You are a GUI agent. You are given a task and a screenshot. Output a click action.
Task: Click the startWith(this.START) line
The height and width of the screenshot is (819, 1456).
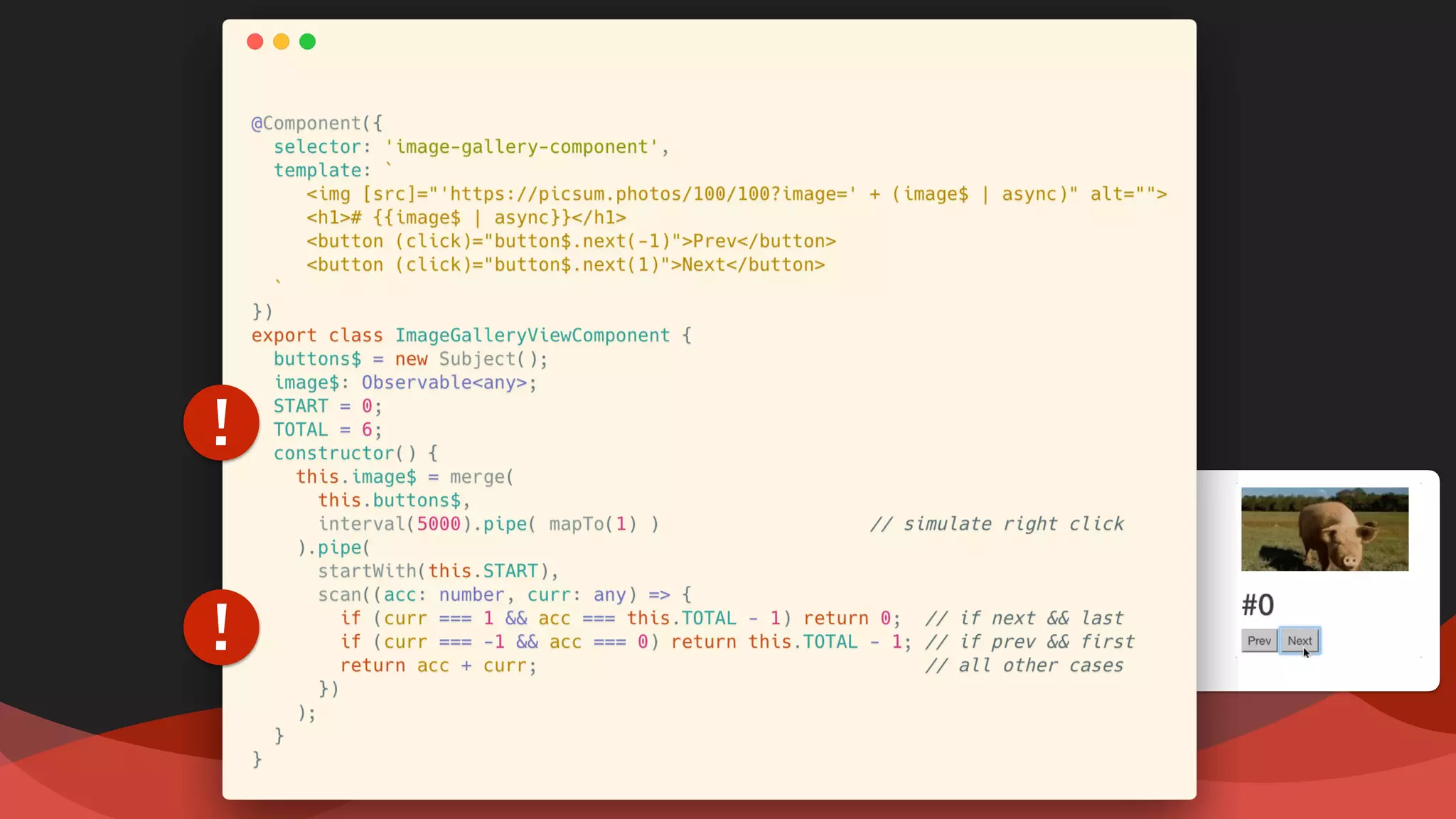[x=438, y=572]
